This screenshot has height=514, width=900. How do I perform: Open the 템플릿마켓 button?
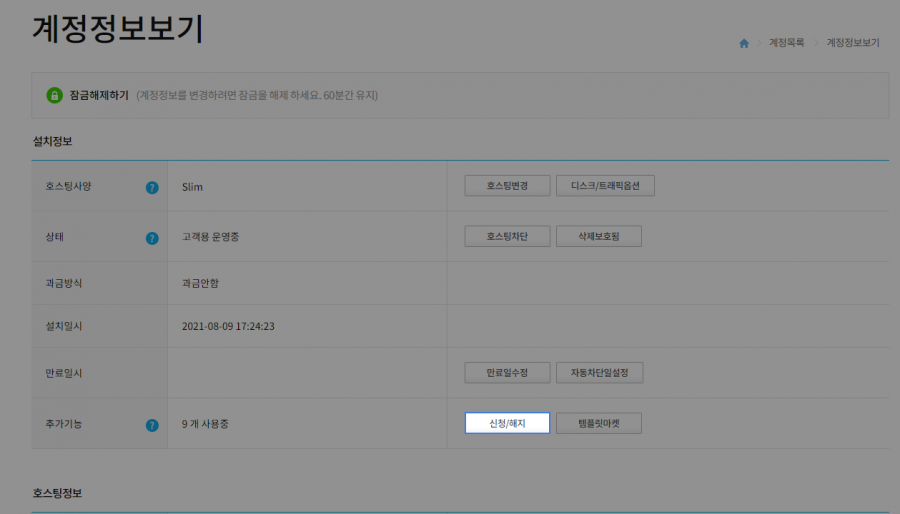tap(598, 424)
